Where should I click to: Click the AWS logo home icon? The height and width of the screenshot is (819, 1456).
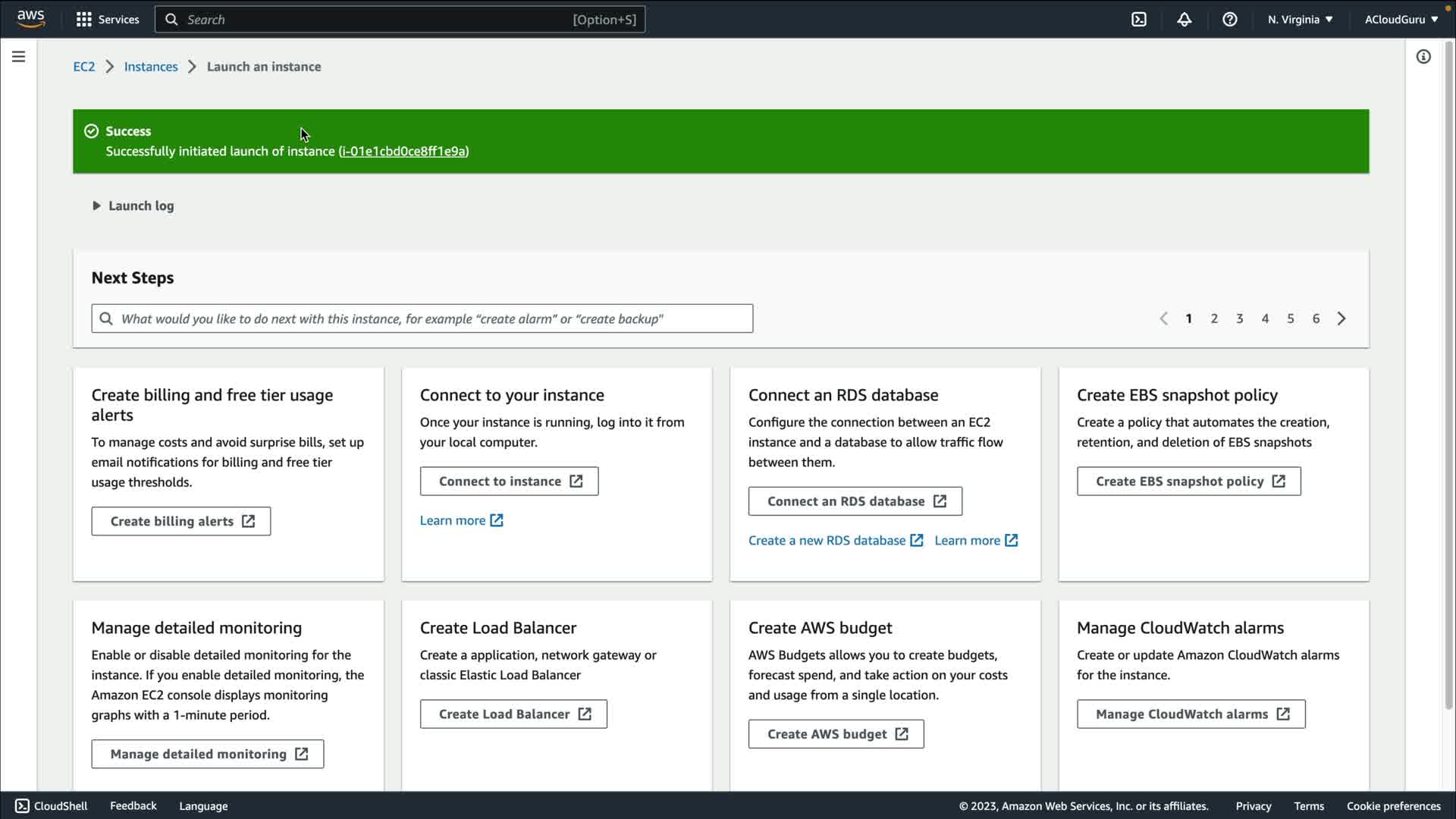tap(30, 19)
